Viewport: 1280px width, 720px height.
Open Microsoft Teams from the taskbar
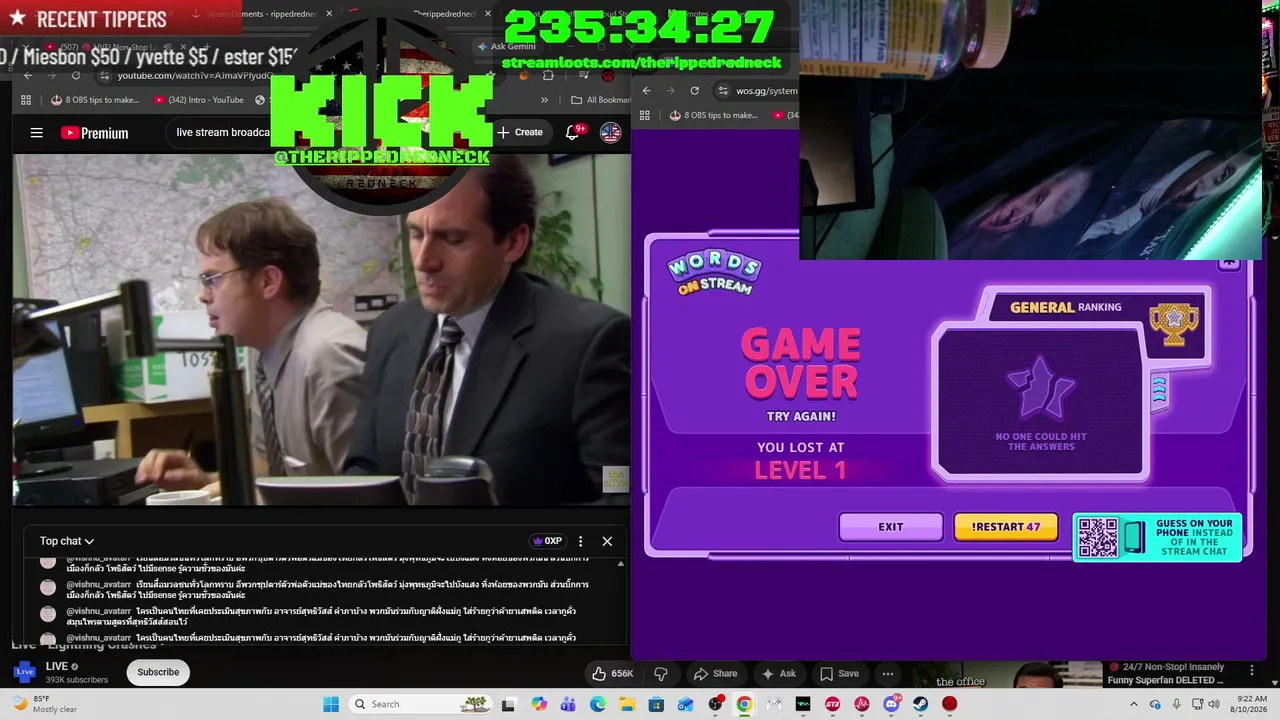[x=568, y=704]
